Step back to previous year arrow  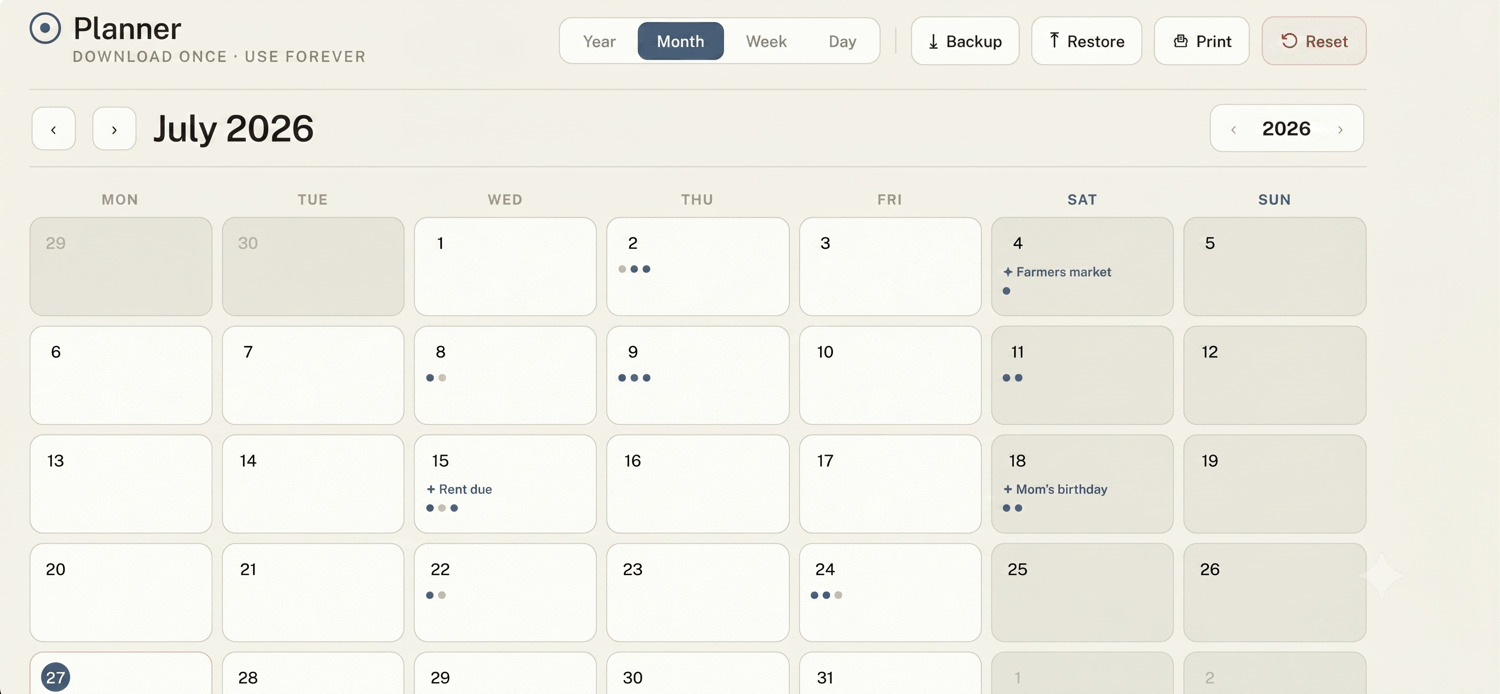pyautogui.click(x=1233, y=129)
